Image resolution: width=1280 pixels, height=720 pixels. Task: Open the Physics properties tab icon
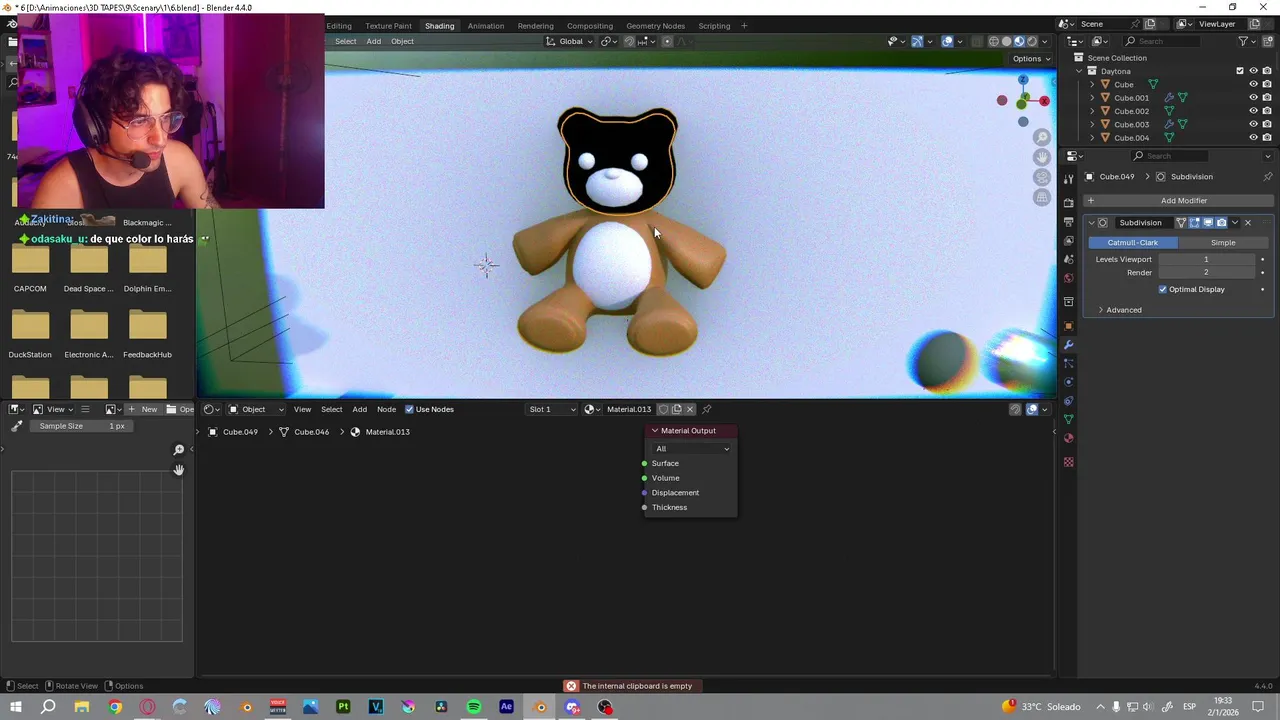point(1069,383)
